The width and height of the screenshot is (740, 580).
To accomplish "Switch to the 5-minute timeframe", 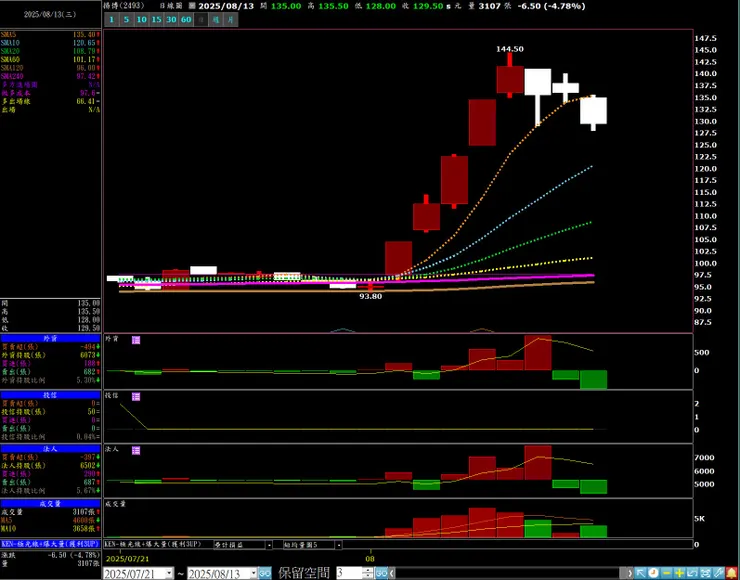I will point(126,19).
